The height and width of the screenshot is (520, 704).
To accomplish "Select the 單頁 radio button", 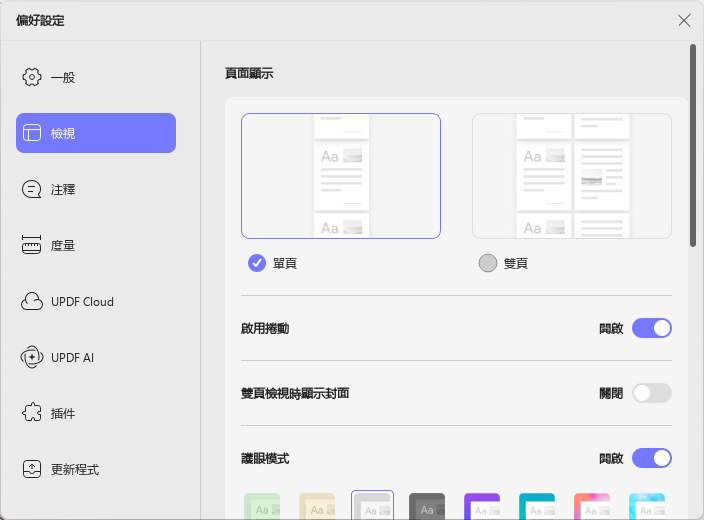I will tap(257, 263).
